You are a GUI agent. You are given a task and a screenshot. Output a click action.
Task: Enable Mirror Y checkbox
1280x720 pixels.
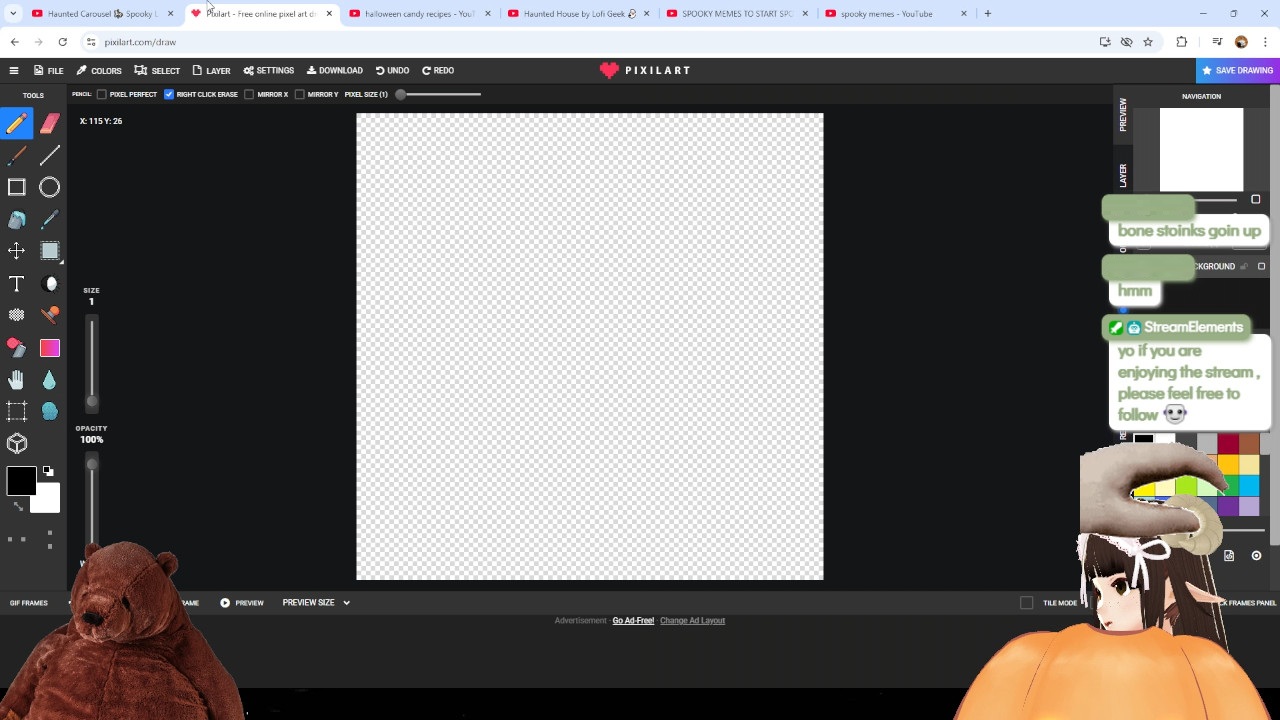299,94
